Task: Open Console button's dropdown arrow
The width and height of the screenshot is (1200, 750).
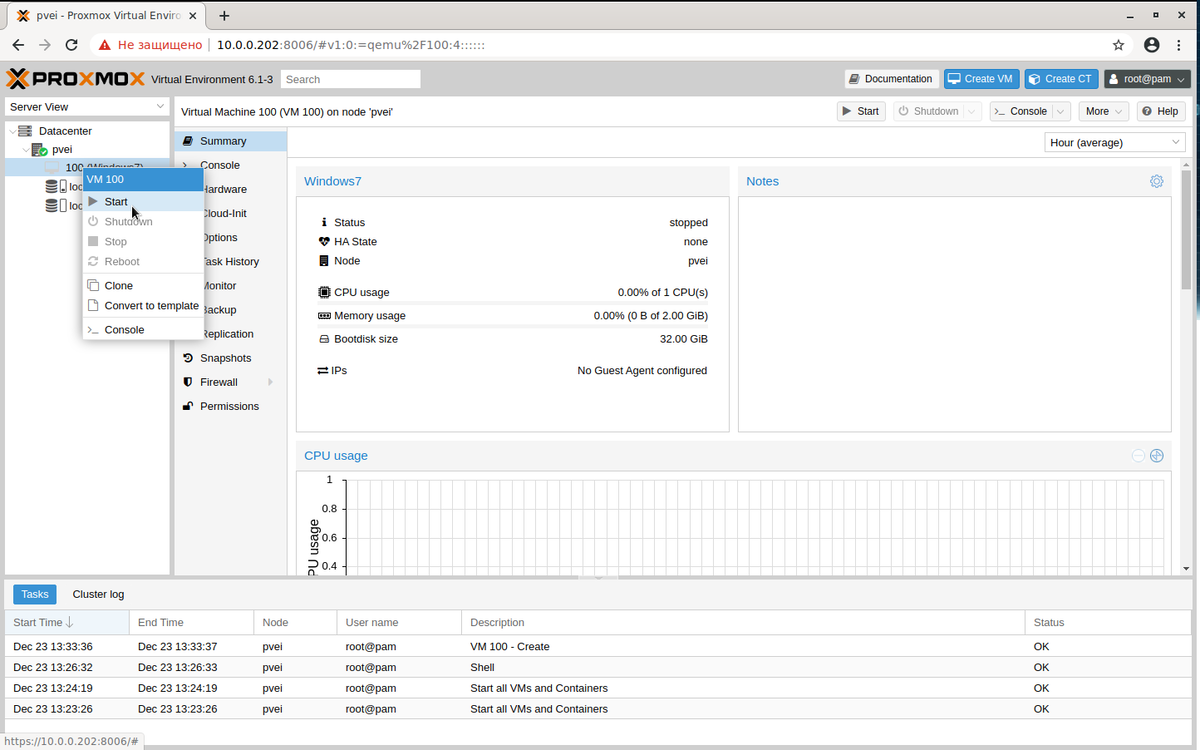Action: [1061, 111]
